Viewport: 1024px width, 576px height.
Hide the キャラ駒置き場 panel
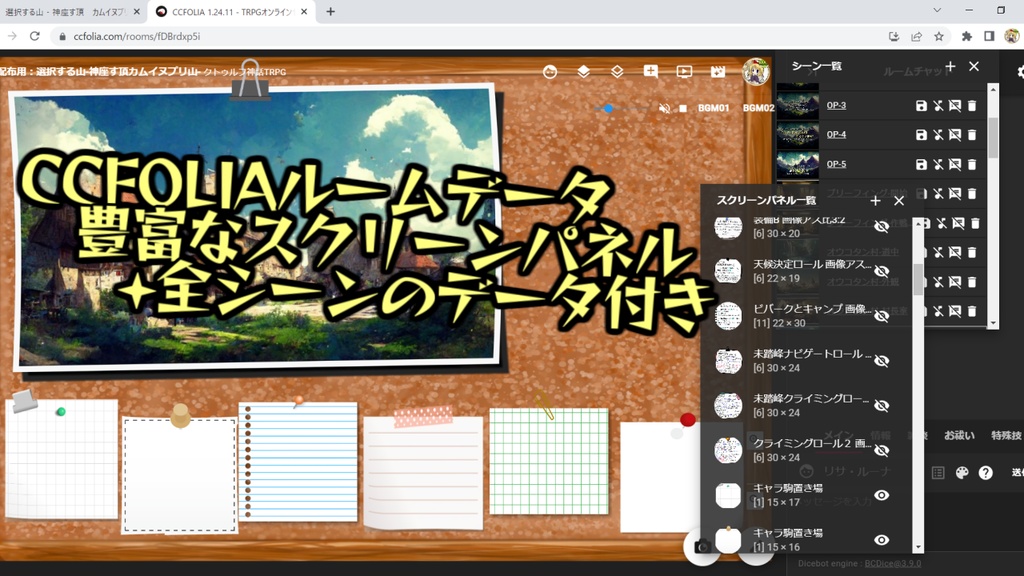[882, 495]
